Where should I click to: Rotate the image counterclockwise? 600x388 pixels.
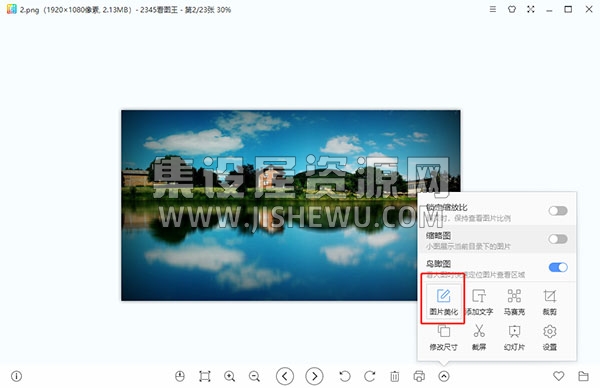345,377
